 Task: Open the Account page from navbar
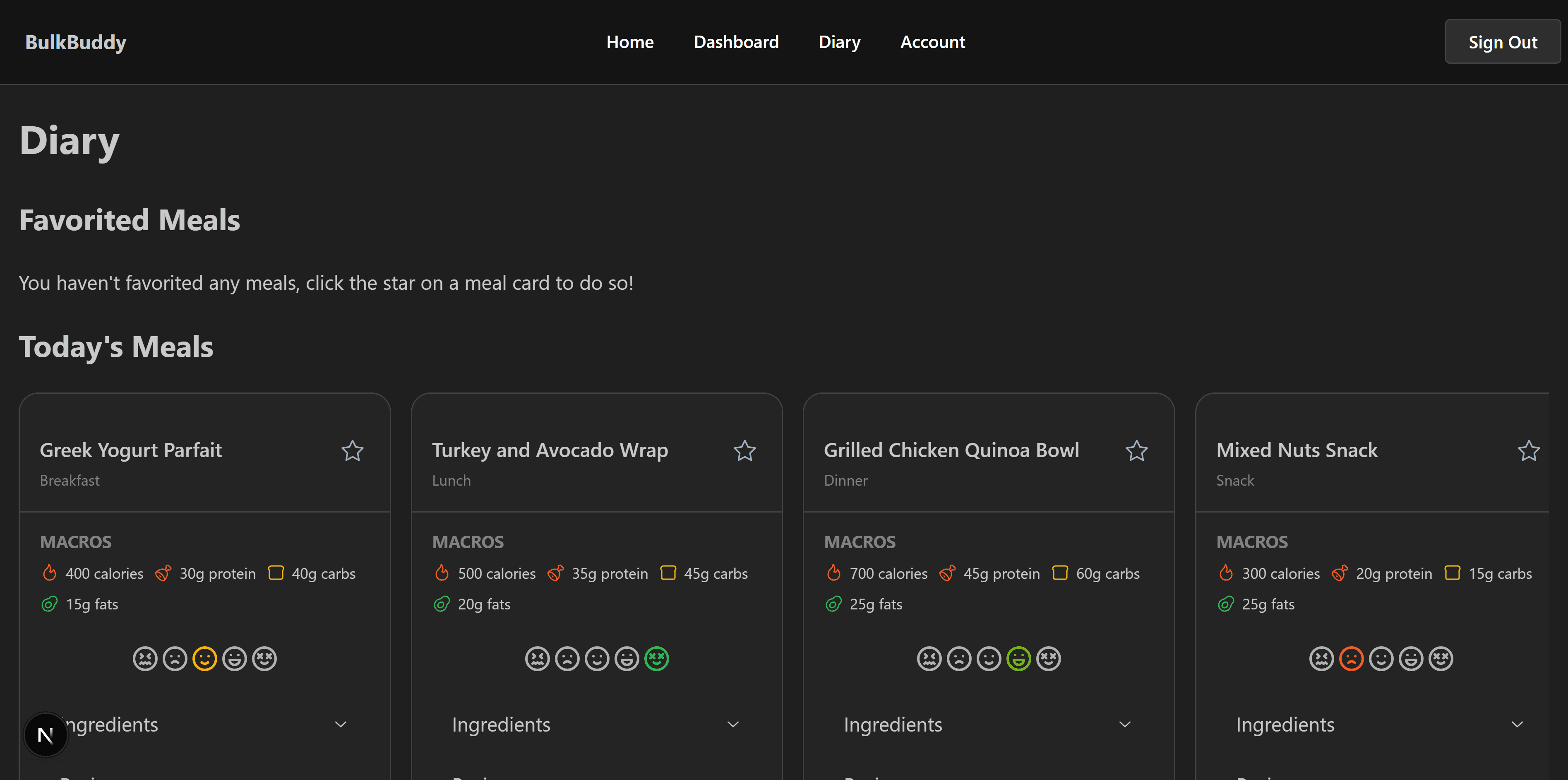coord(932,42)
